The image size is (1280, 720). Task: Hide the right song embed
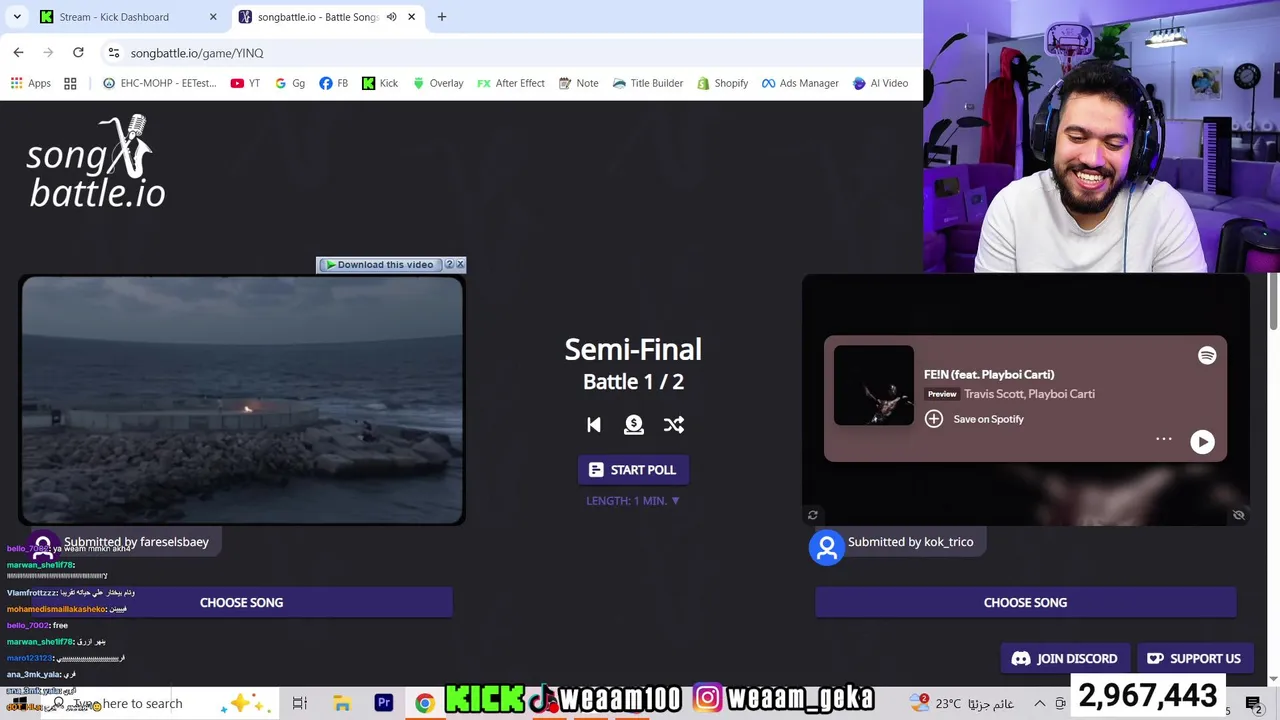pos(1239,515)
